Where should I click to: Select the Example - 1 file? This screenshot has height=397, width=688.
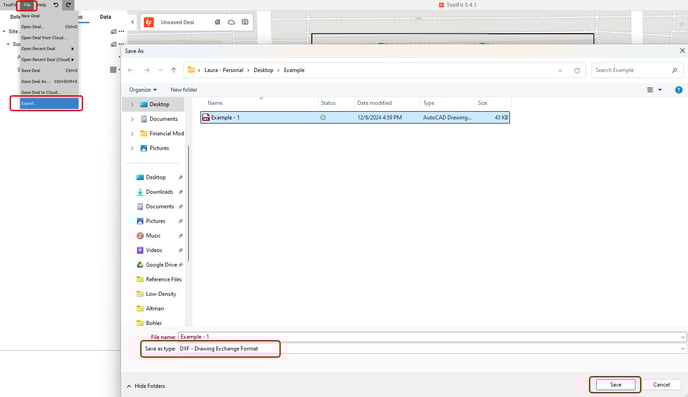(355, 118)
